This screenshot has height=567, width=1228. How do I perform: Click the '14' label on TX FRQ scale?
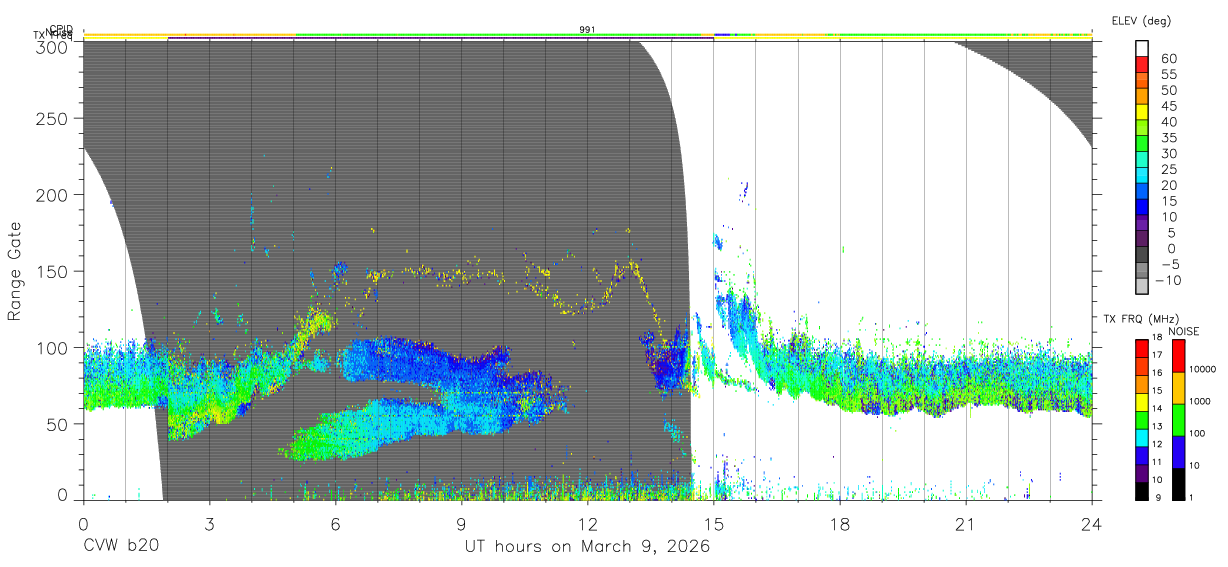point(1156,409)
